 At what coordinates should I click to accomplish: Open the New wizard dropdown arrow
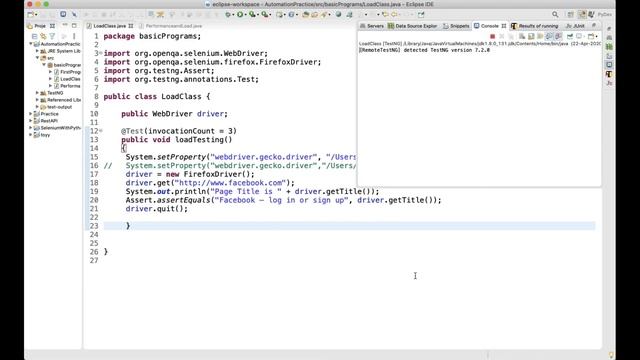click(36, 15)
